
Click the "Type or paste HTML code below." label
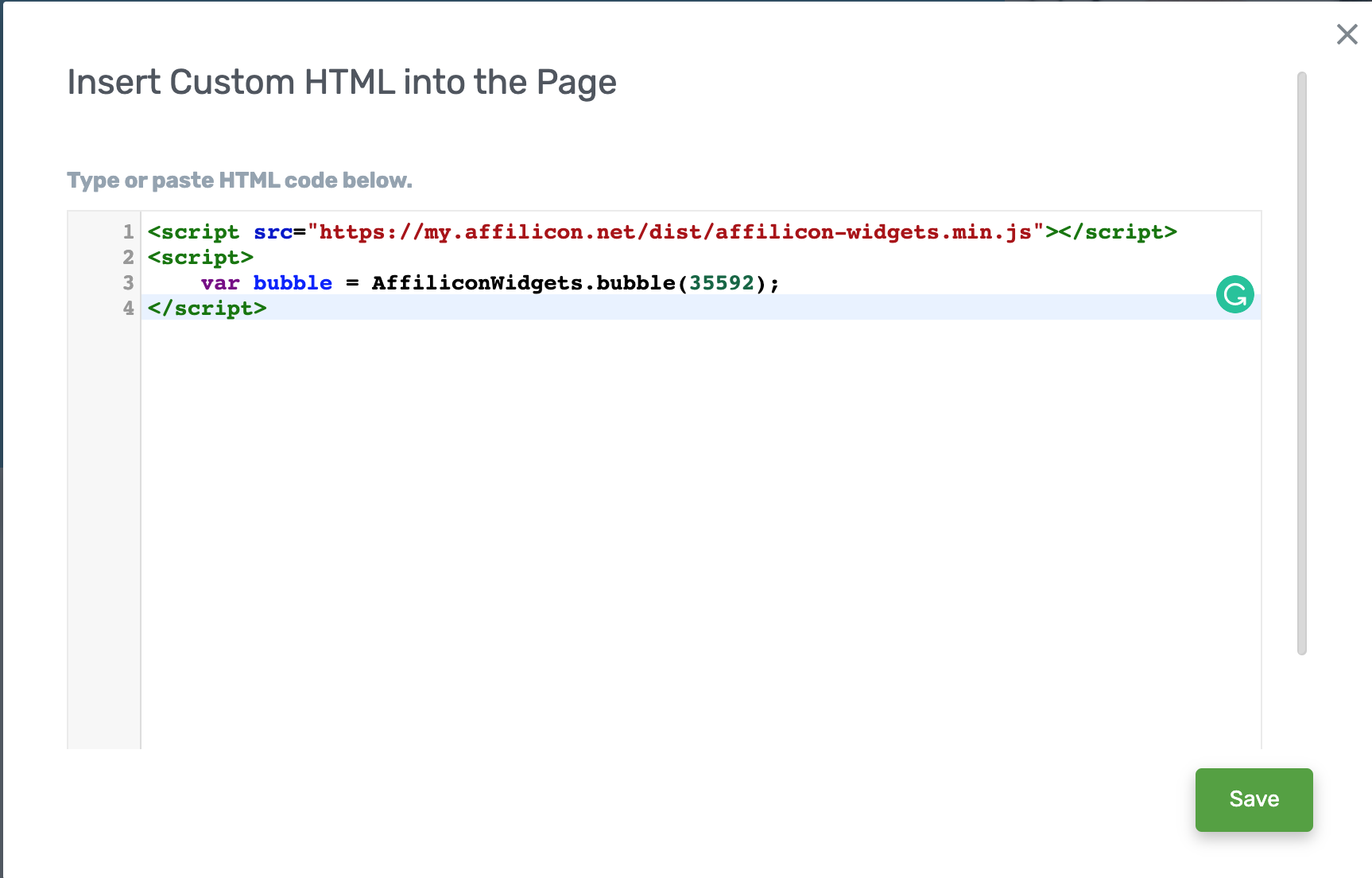pos(239,181)
